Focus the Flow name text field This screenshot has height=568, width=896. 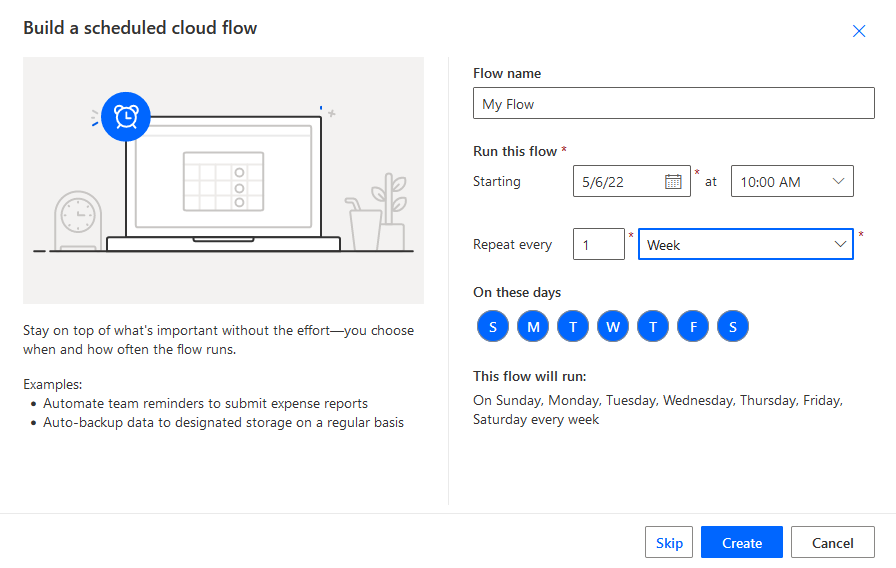(674, 103)
